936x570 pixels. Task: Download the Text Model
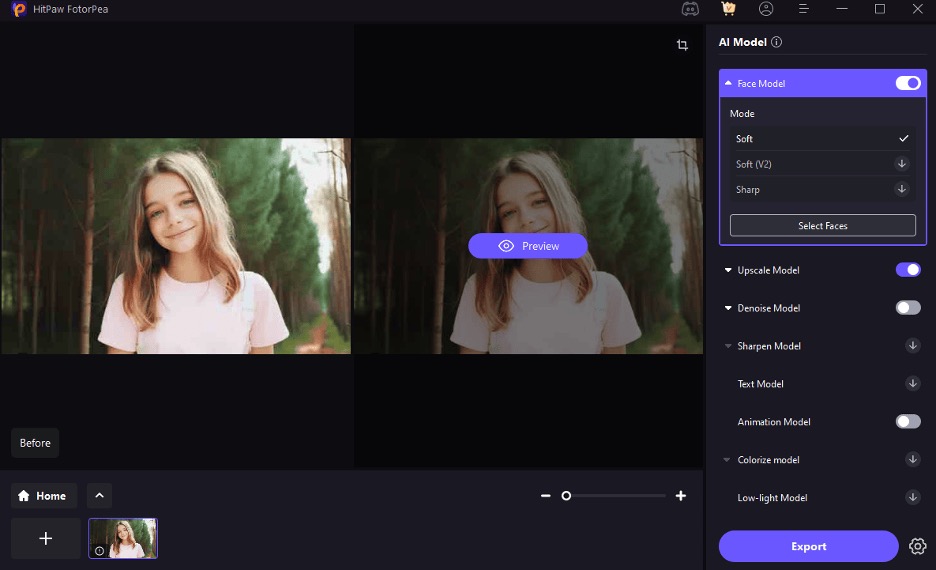(x=912, y=384)
